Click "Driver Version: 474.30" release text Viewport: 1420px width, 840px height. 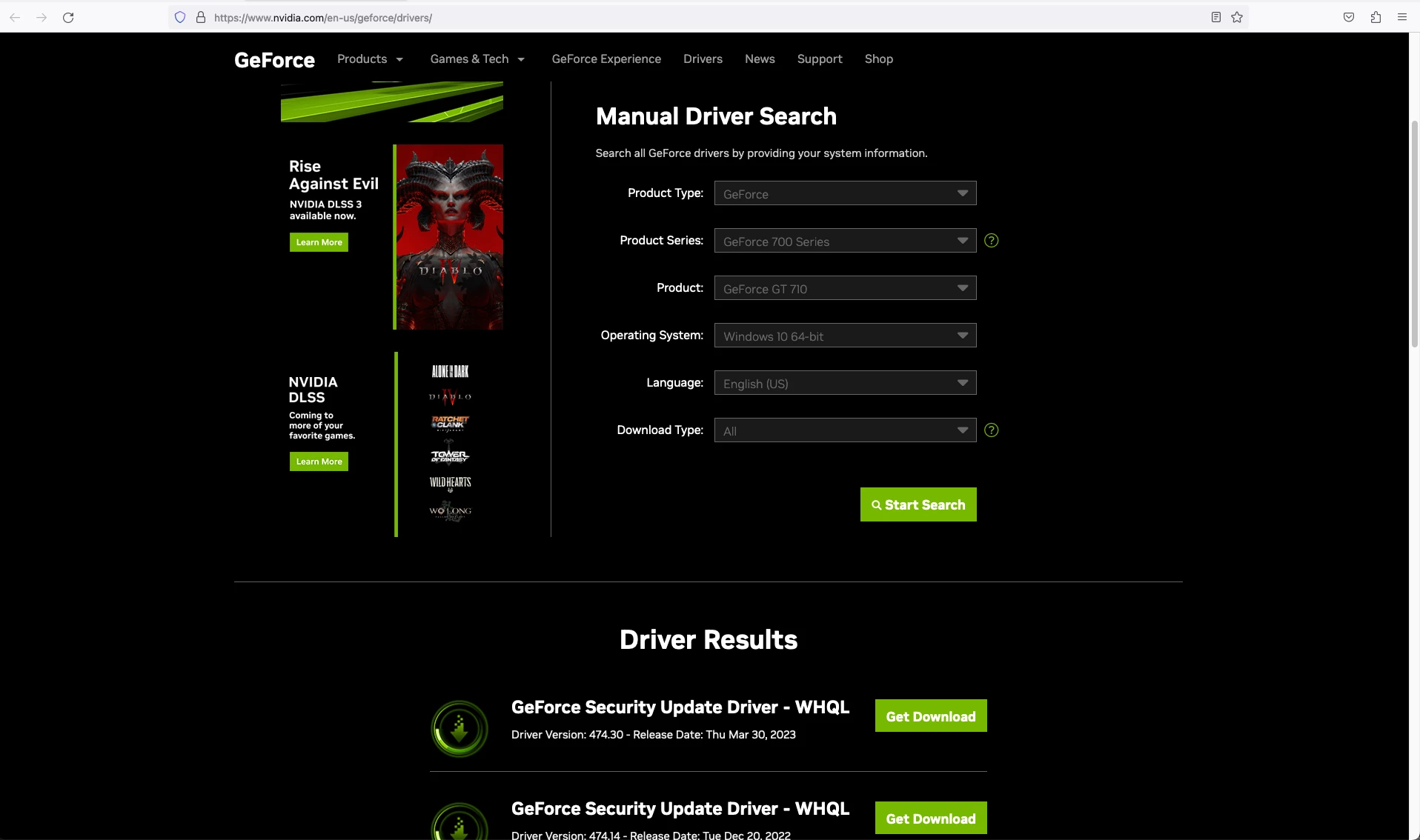click(x=654, y=735)
